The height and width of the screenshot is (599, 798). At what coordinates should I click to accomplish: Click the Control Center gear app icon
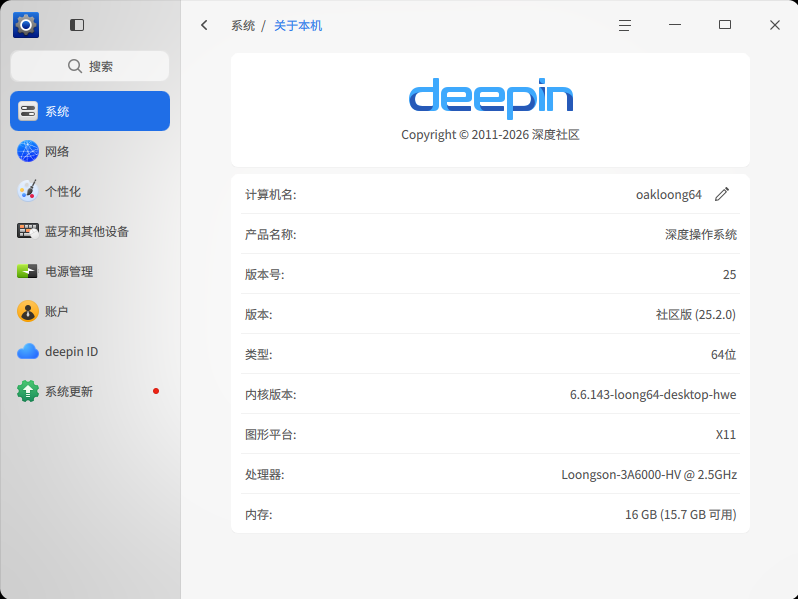tap(26, 25)
